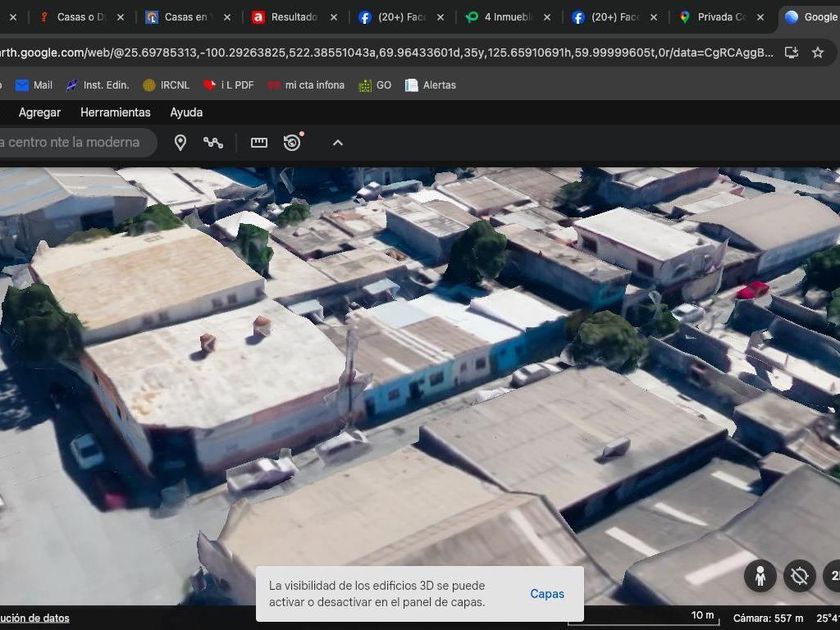840x630 pixels.
Task: Open the Agregar menu
Action: [40, 113]
